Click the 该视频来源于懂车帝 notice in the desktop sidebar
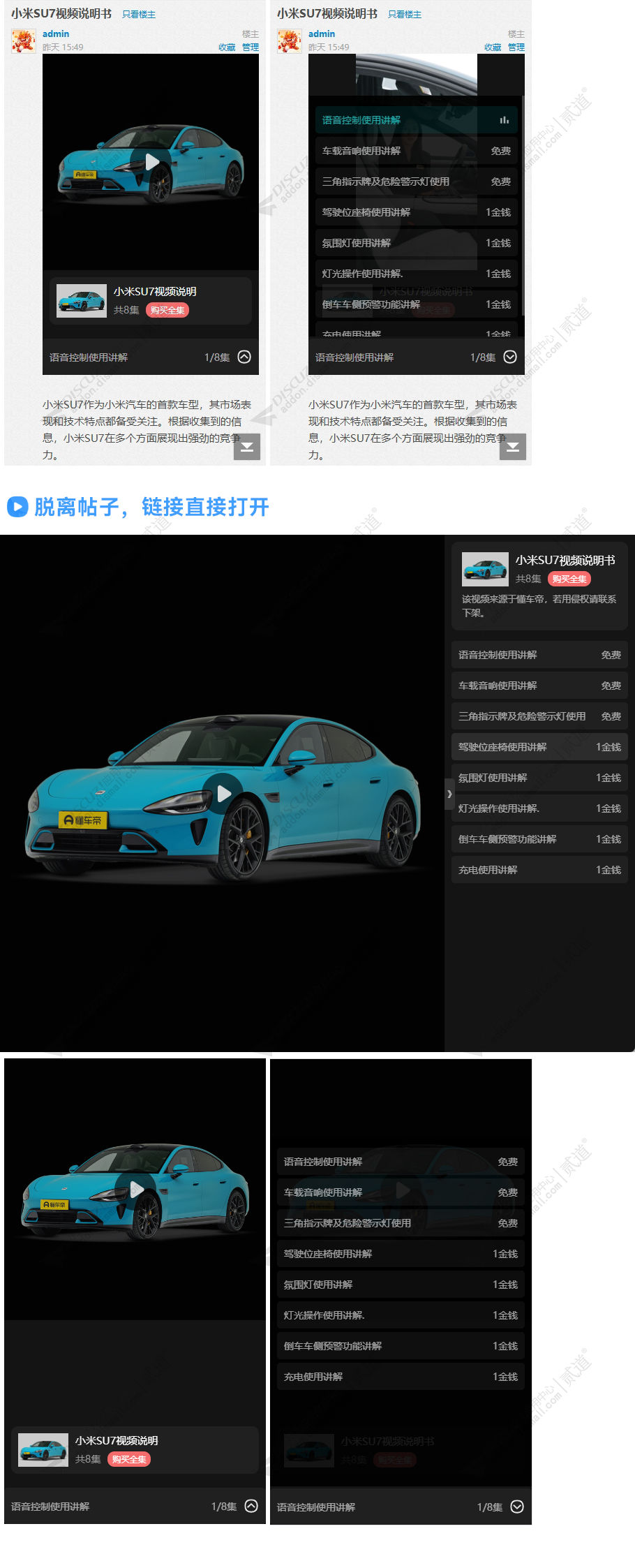 pos(539,606)
